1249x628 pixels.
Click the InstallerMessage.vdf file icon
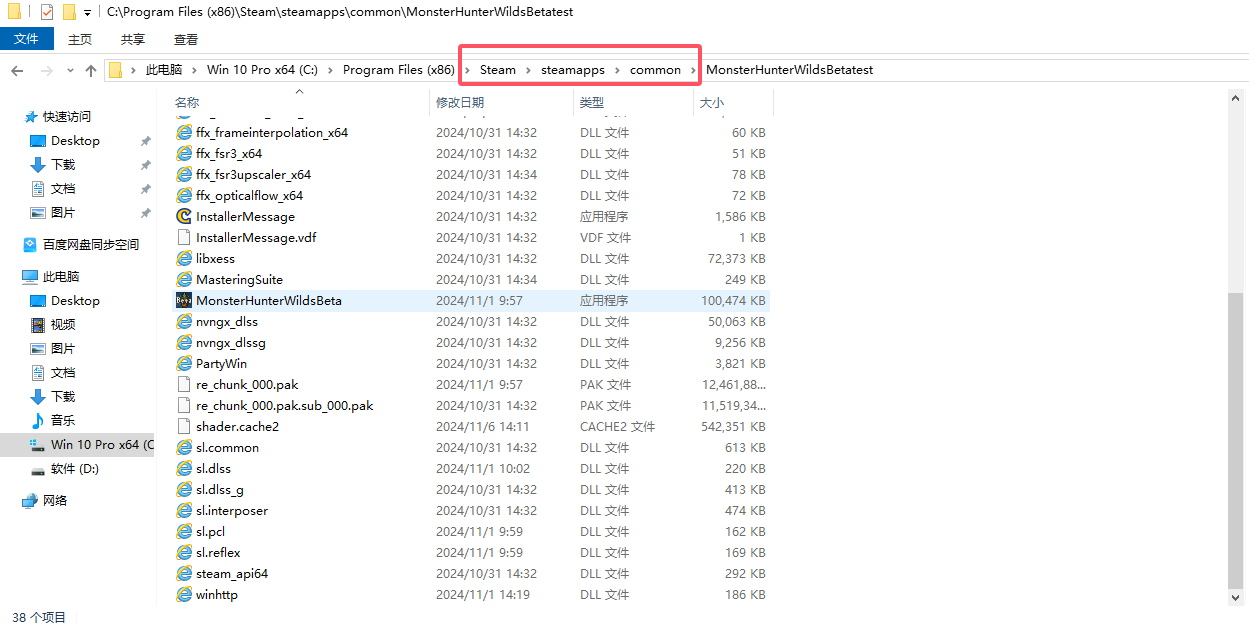pyautogui.click(x=184, y=238)
